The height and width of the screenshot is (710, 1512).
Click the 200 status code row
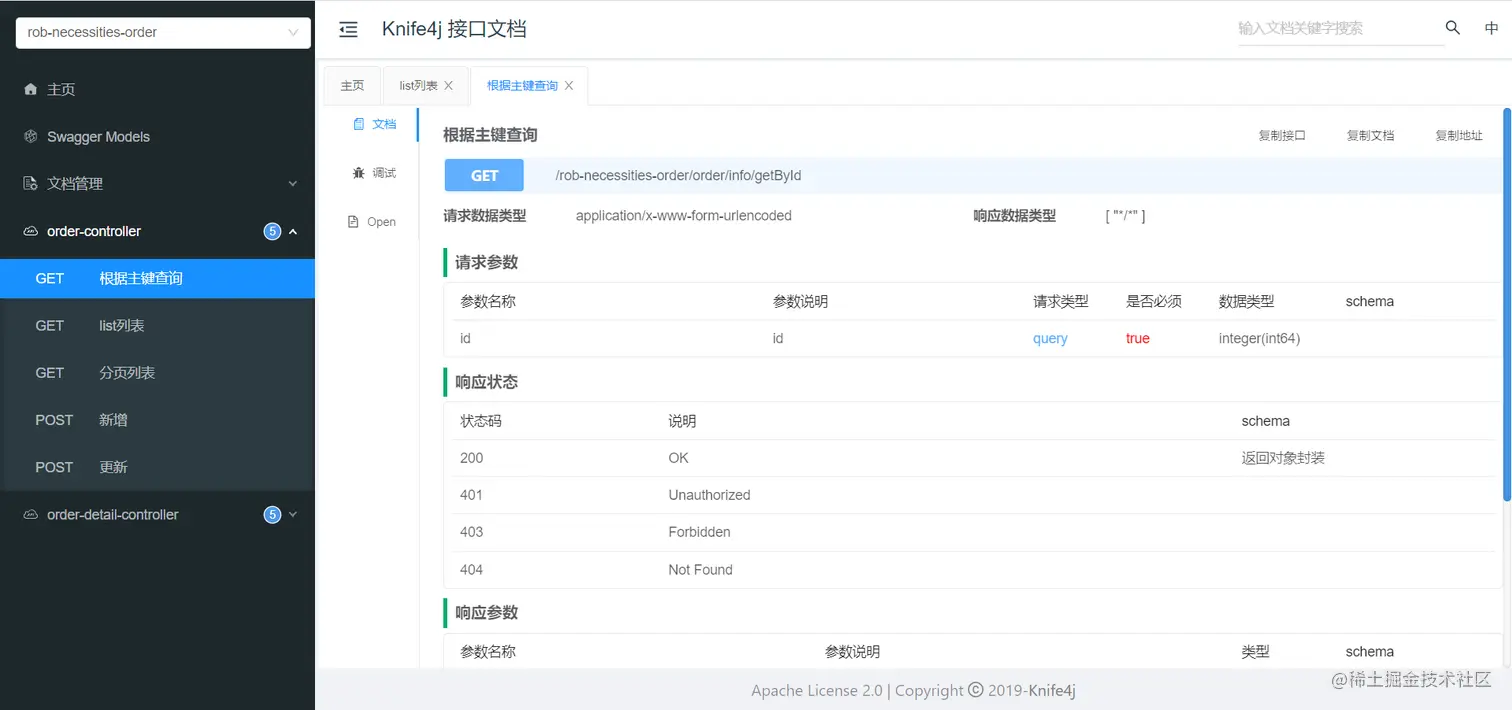coord(974,458)
